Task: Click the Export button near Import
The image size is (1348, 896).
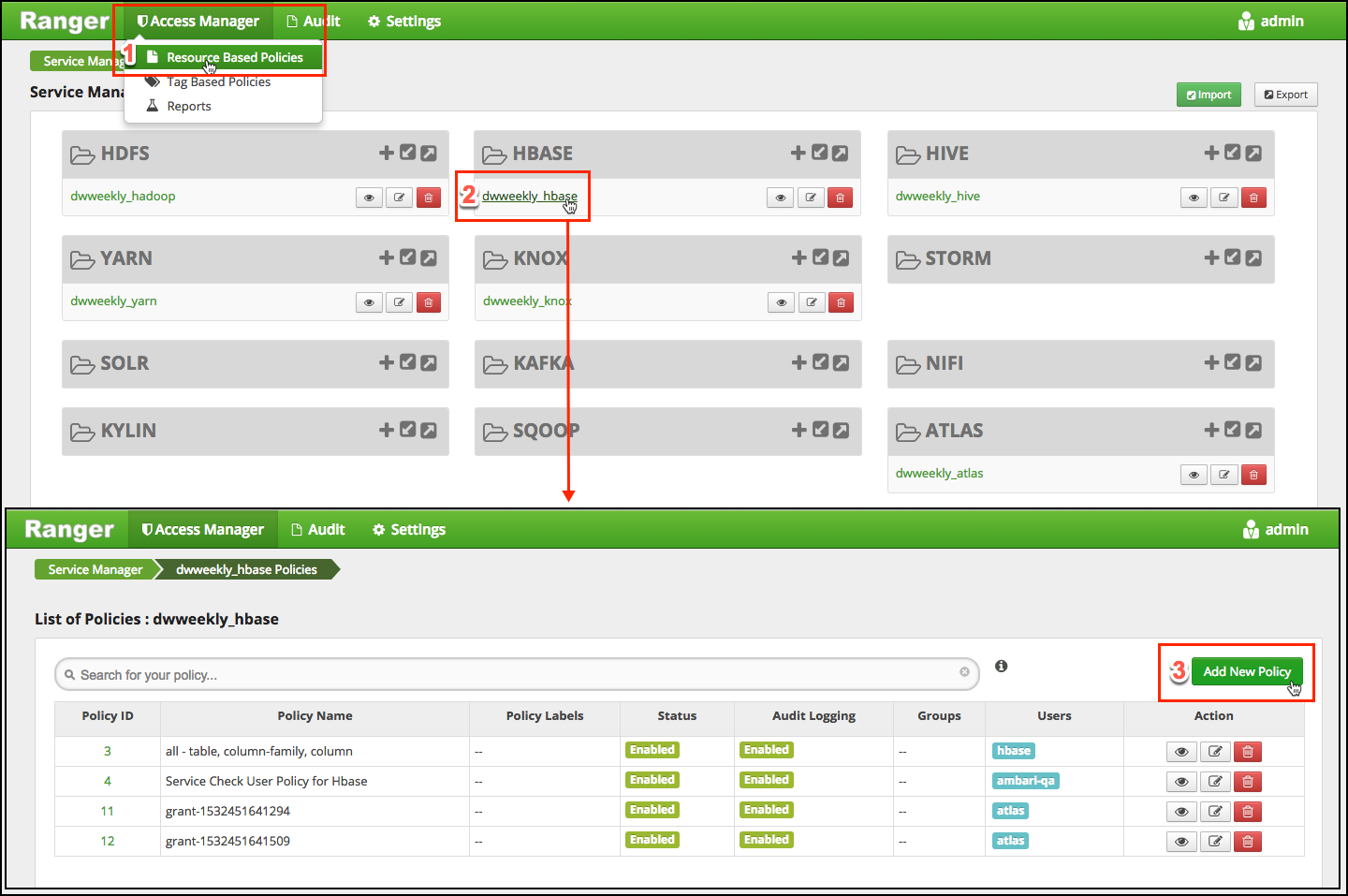Action: pos(1286,95)
